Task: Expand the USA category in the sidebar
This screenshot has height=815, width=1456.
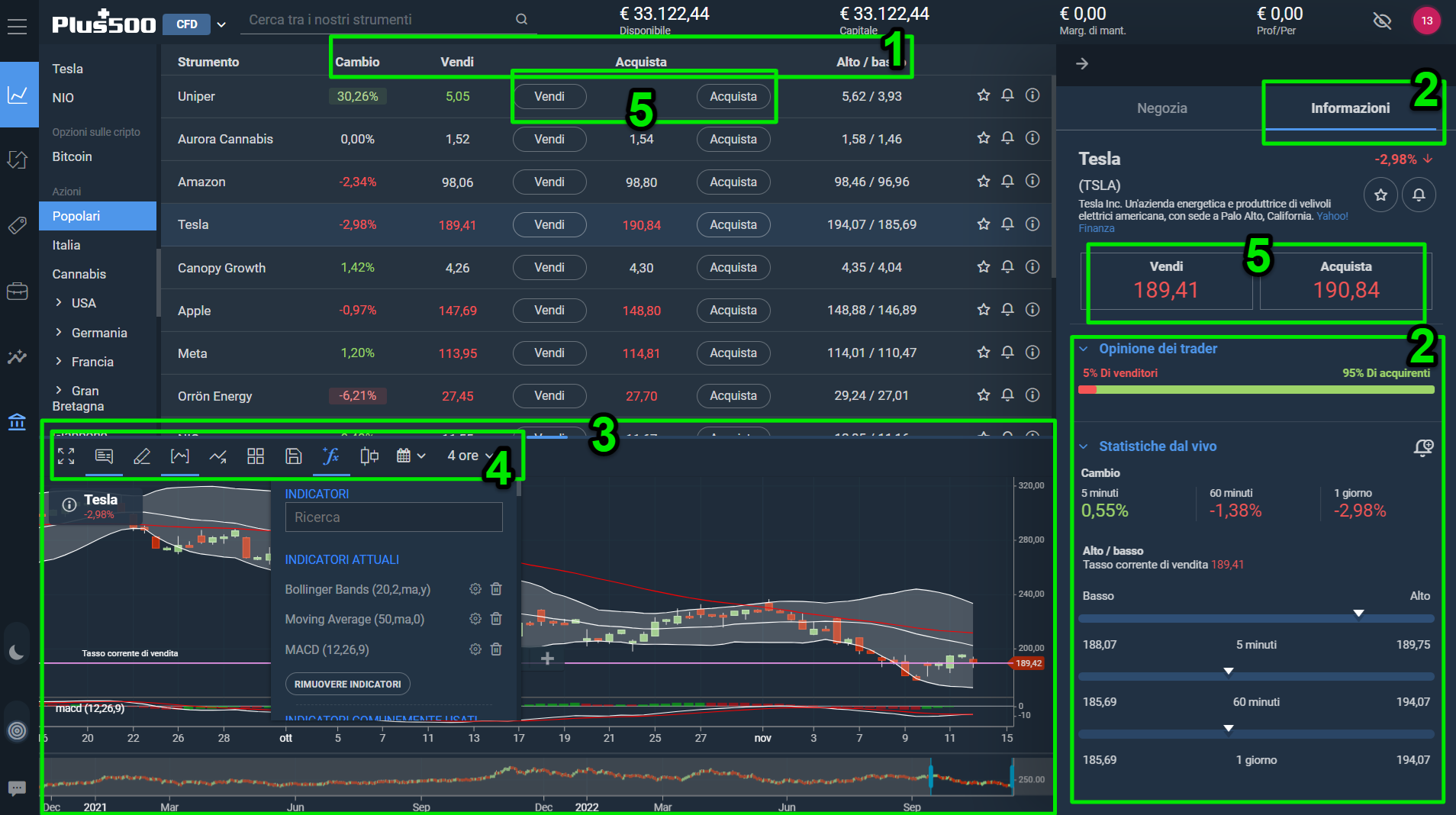Action: [59, 303]
